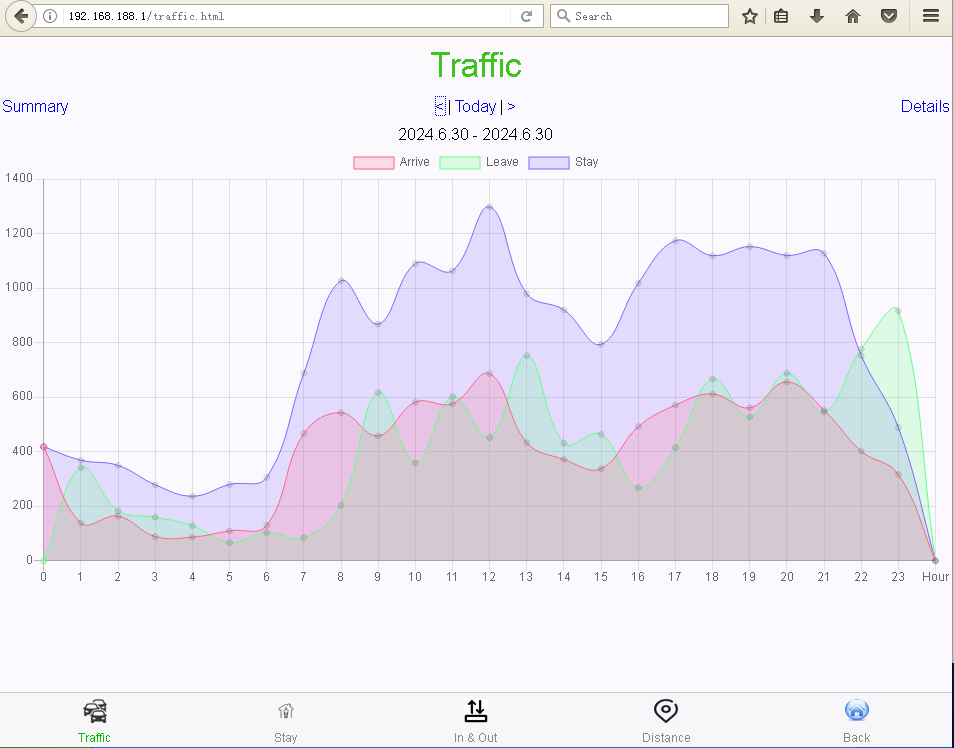
Task: Open the hamburger menu icon
Action: [931, 16]
